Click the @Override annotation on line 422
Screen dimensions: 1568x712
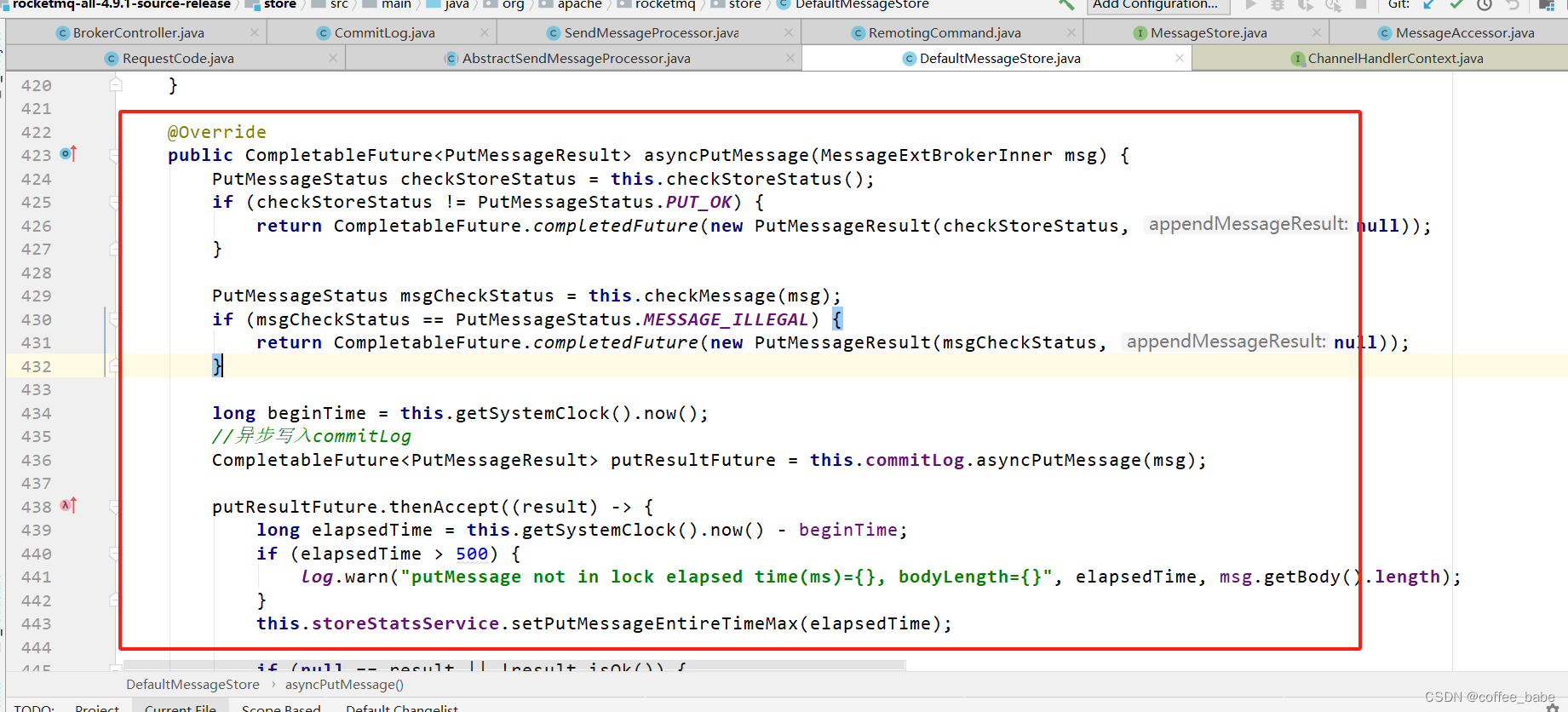click(217, 132)
